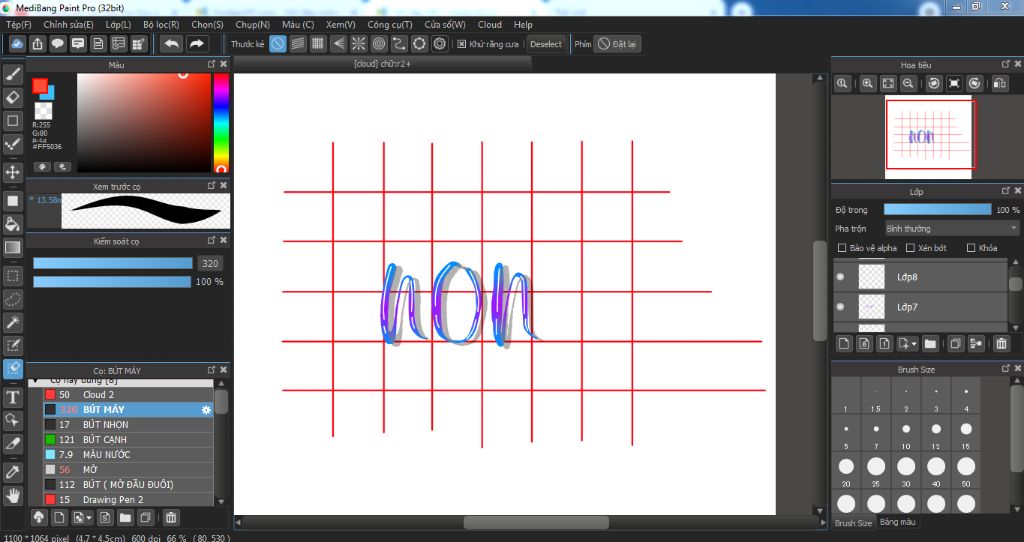Screen dimensions: 1024x542
Task: Enable the concentric circle ruler snap
Action: click(x=379, y=44)
